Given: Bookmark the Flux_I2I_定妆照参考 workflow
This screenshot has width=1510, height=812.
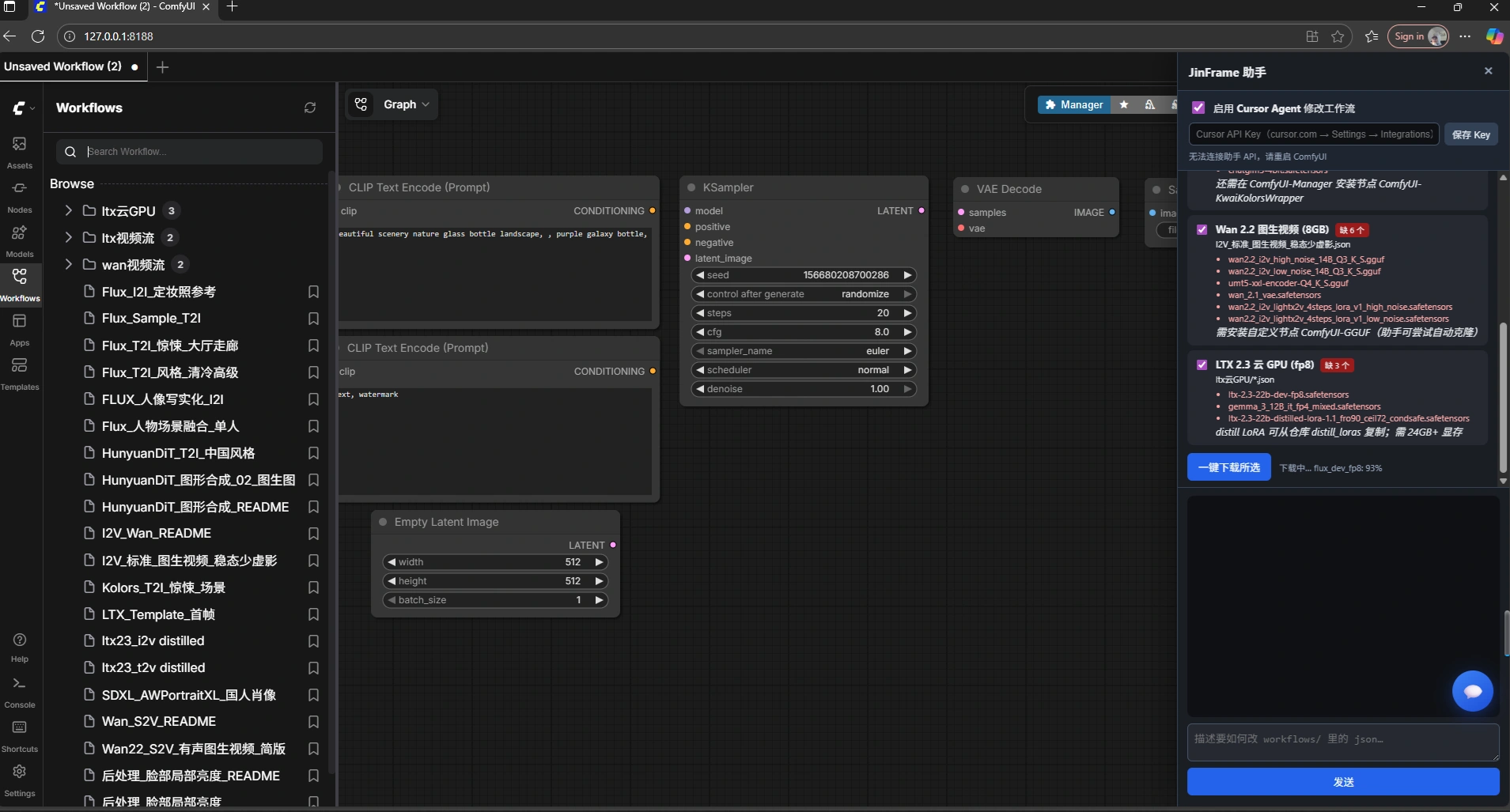Looking at the screenshot, I should click(x=313, y=292).
